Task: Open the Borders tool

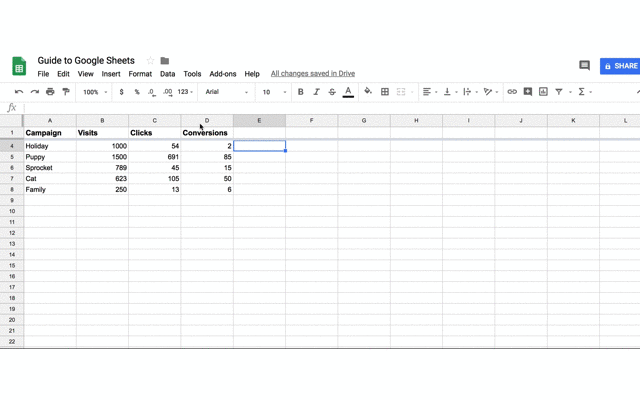Action: pyautogui.click(x=384, y=92)
